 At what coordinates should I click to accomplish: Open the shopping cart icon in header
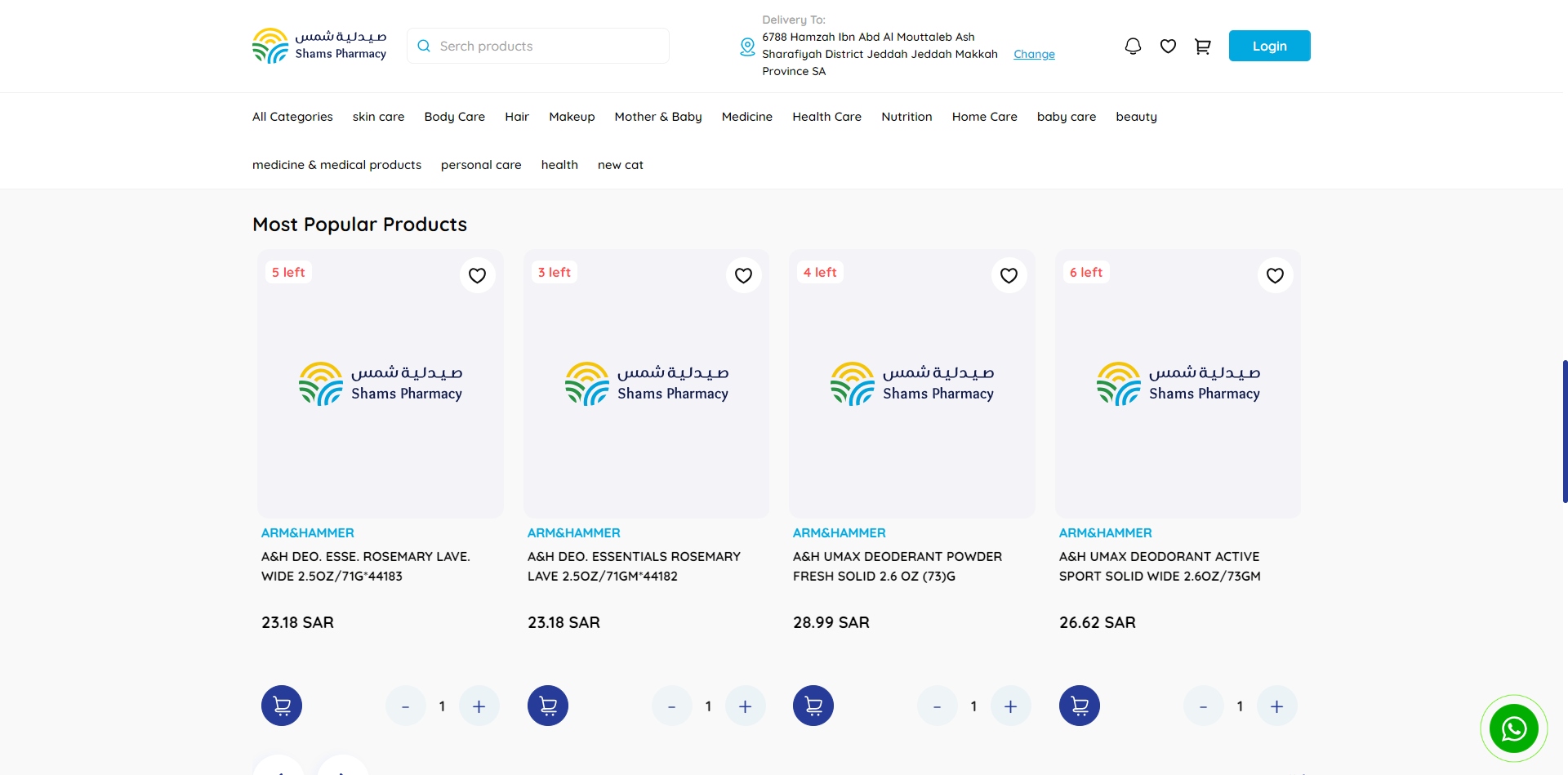1203,47
